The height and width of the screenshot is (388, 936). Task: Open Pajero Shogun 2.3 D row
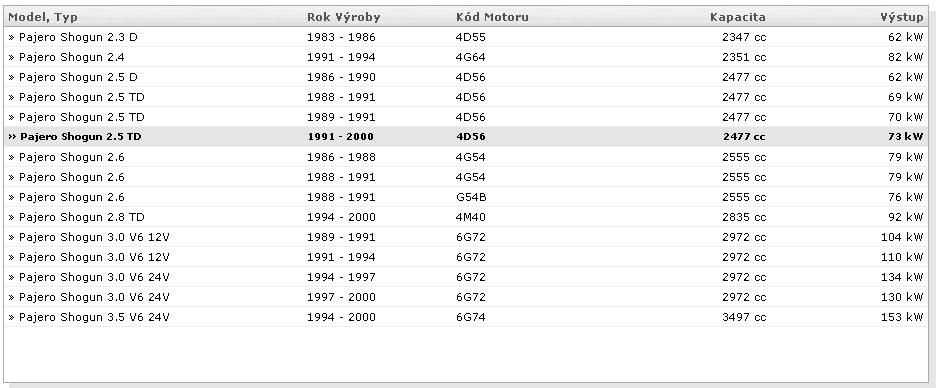pos(466,37)
